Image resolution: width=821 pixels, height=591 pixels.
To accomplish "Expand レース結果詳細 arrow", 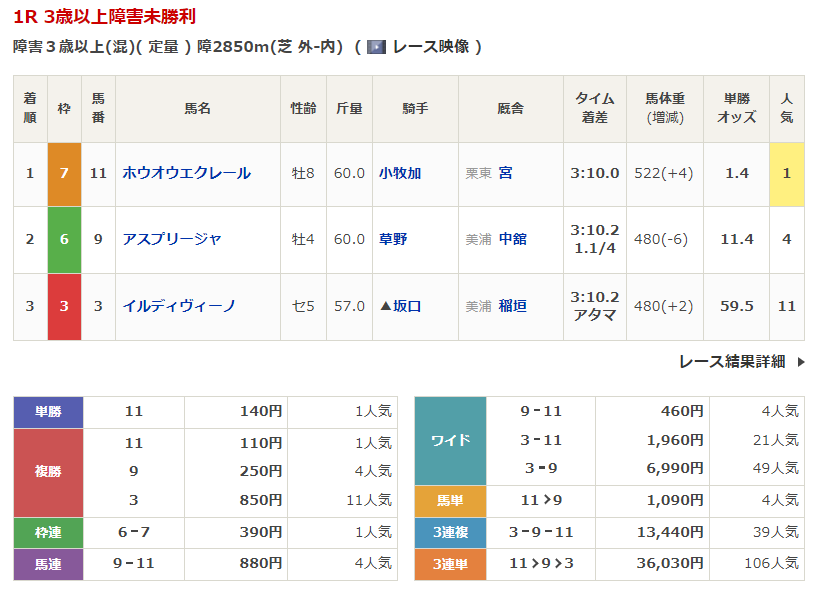I will tap(800, 362).
